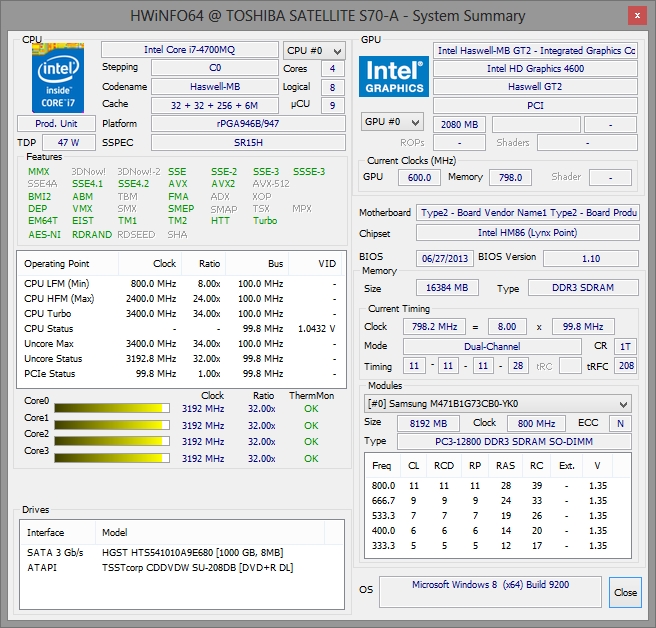Select the PCIe Status row
656x628 pixels.
coord(181,374)
